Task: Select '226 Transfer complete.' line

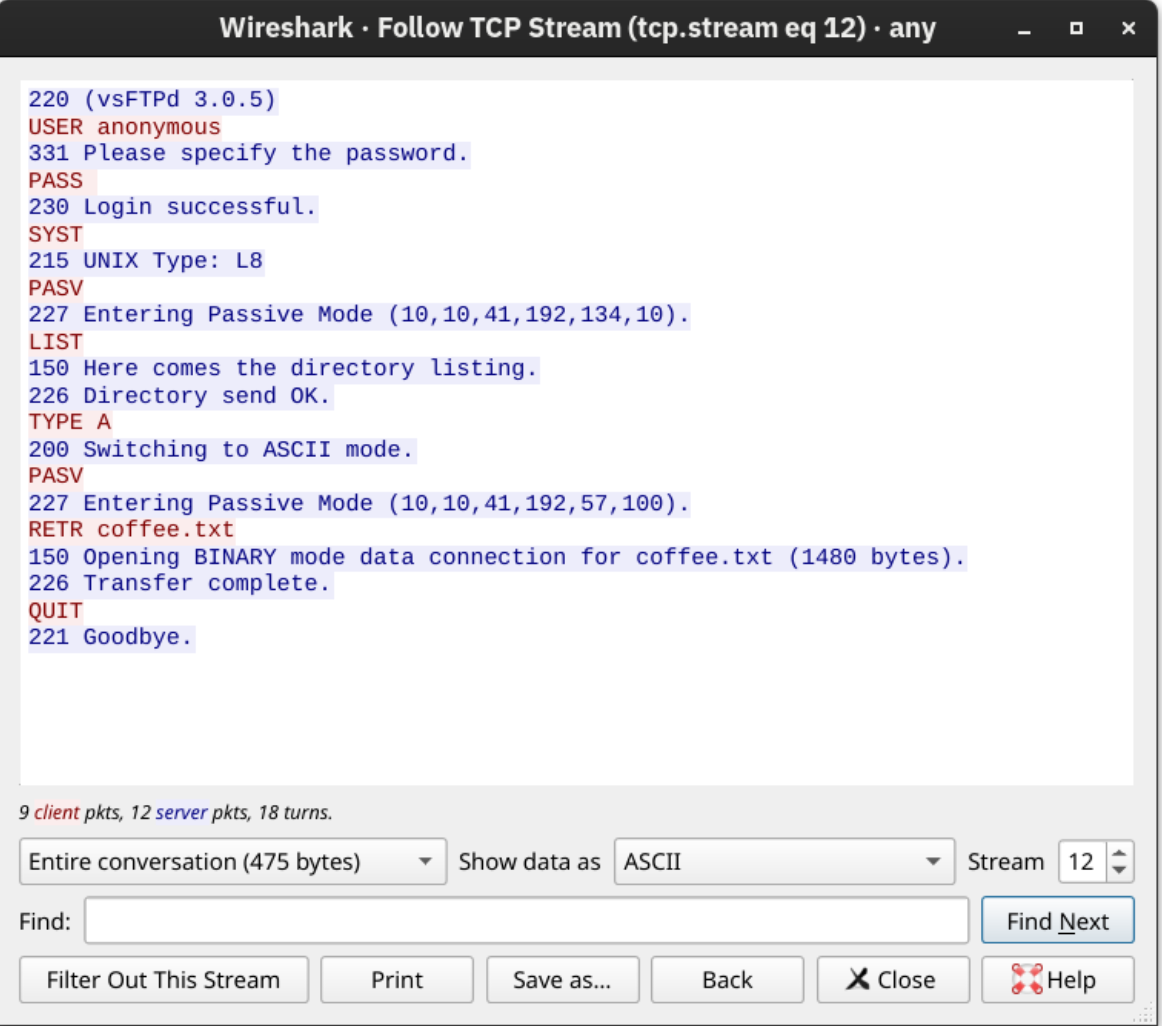Action: tap(180, 583)
